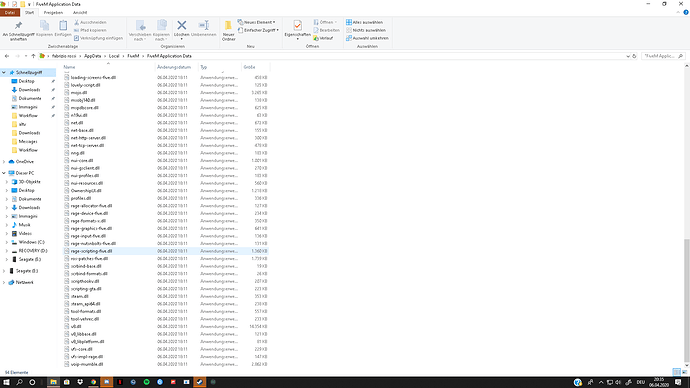Select the rage-scripting-five.dll file
The height and width of the screenshot is (388, 690).
click(165, 251)
